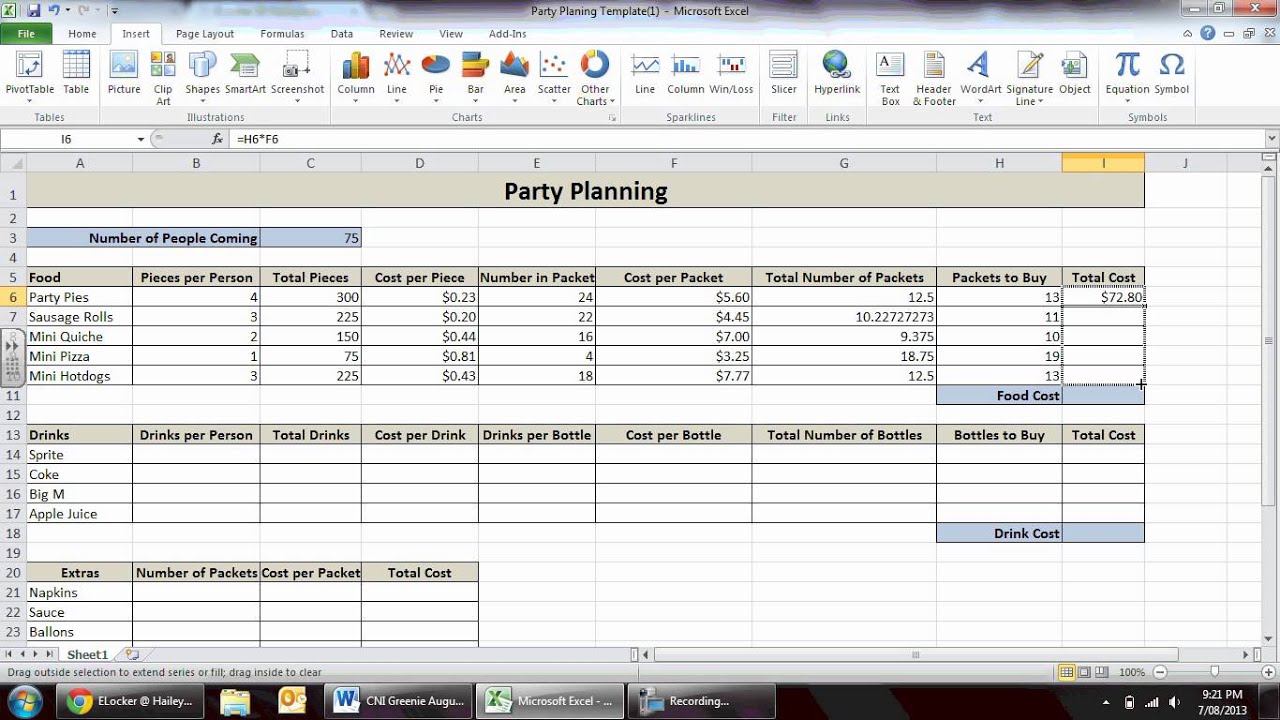Minimize the ribbon with the caret
1280x720 pixels.
tap(1190, 34)
